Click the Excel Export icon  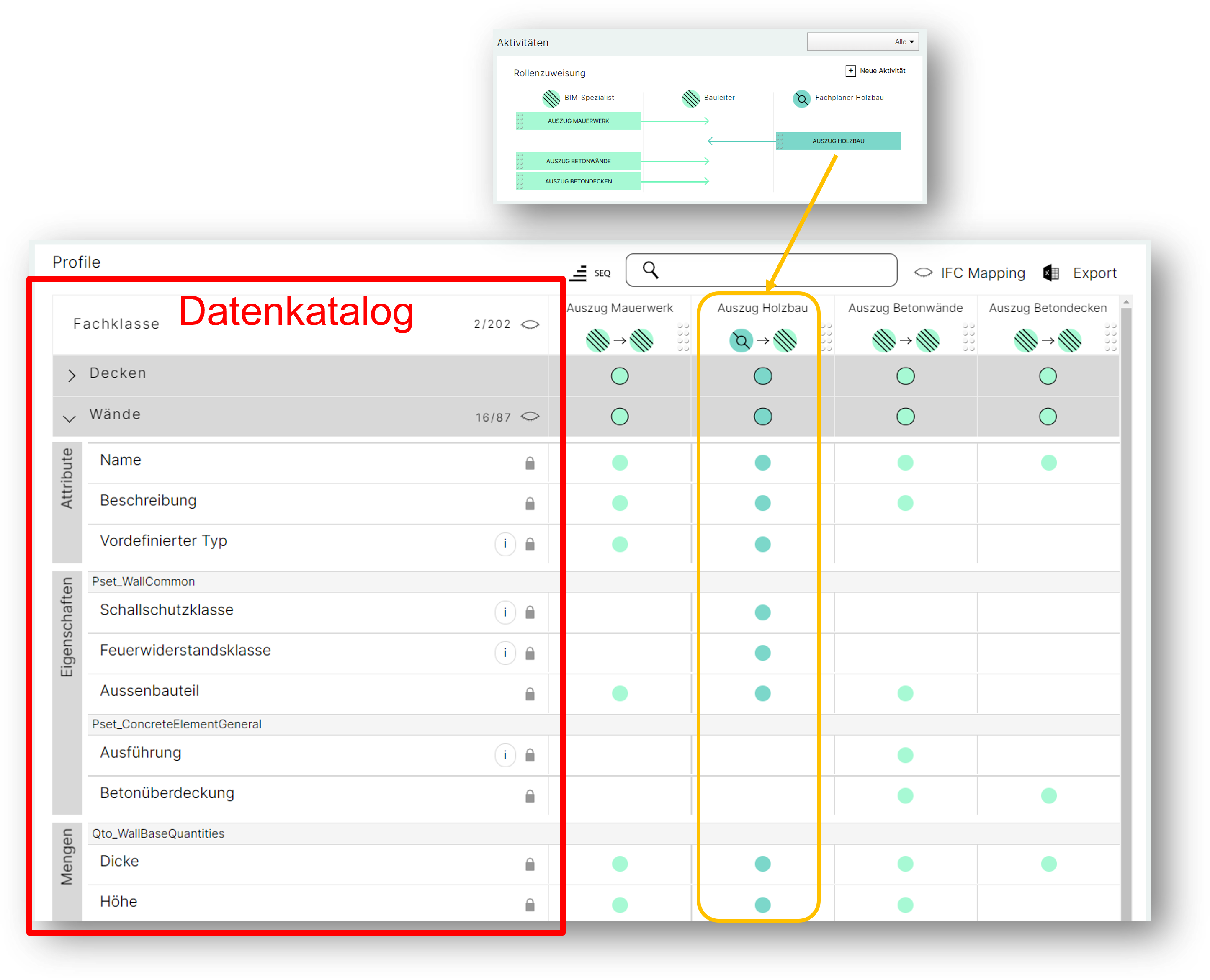coord(1051,273)
